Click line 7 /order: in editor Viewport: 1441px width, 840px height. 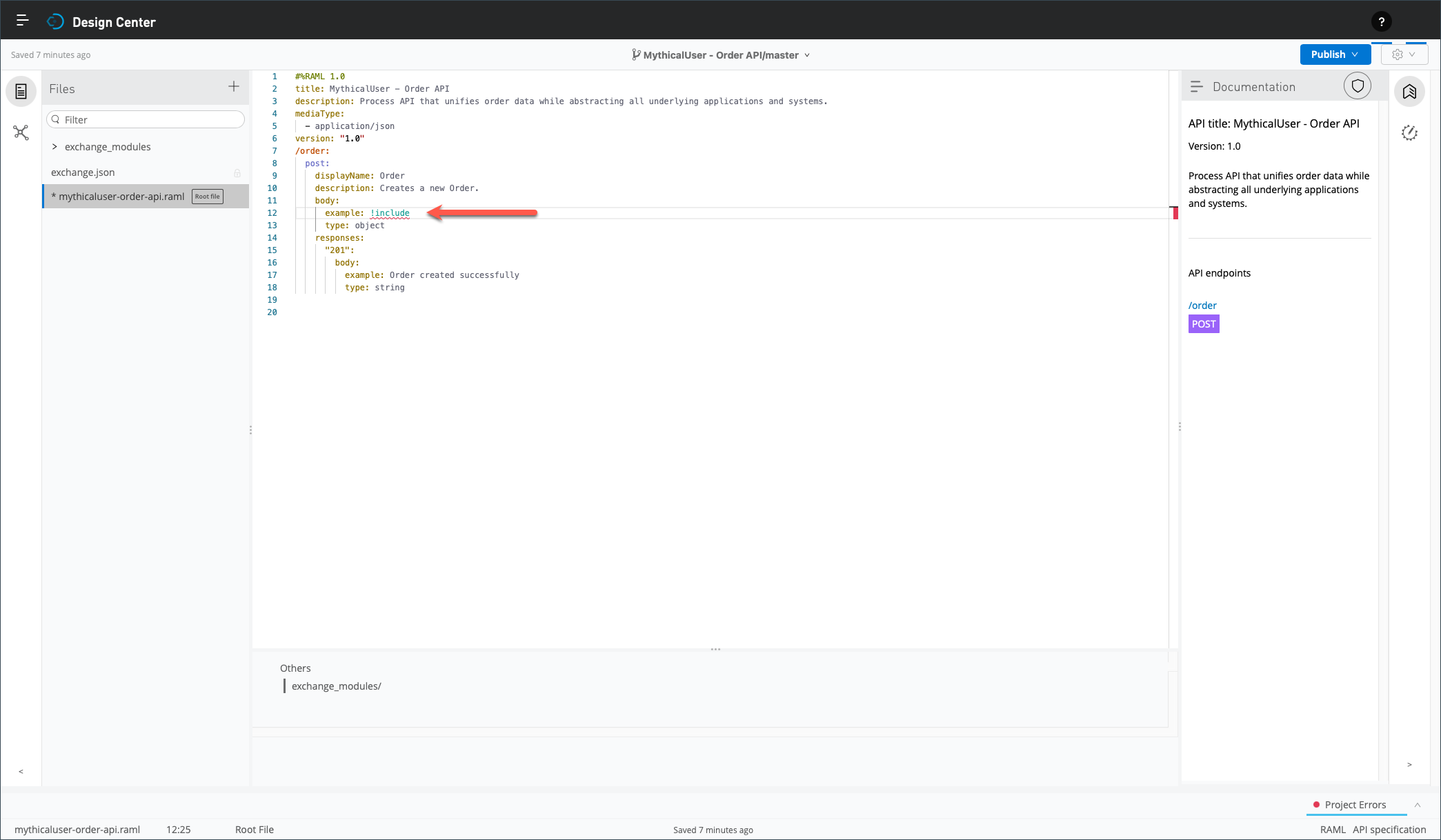point(312,151)
